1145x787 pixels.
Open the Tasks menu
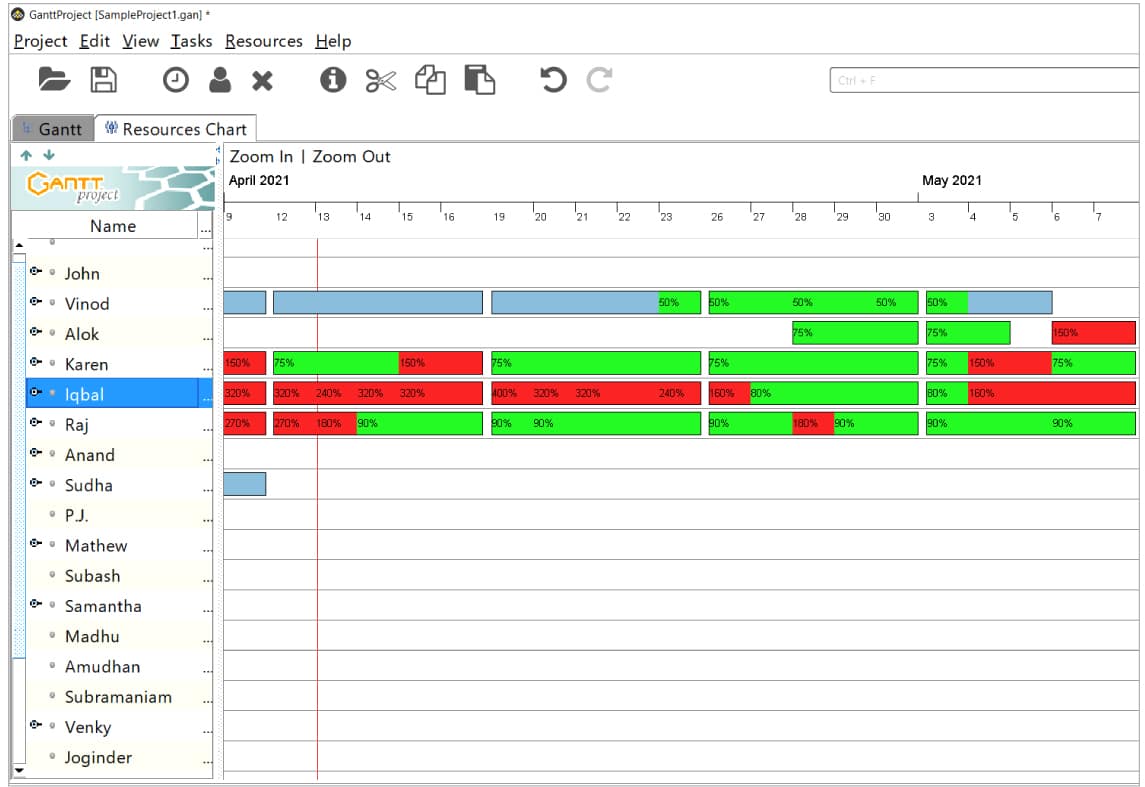191,41
